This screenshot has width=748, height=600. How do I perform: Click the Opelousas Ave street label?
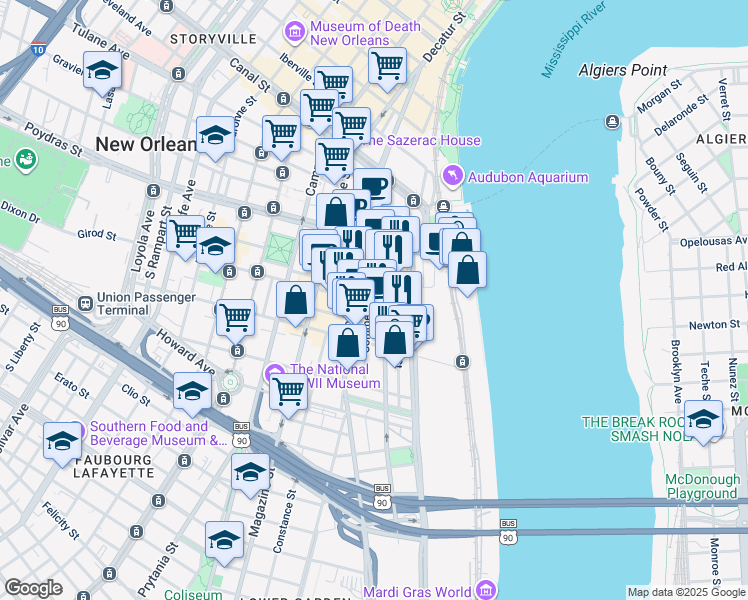click(x=713, y=242)
